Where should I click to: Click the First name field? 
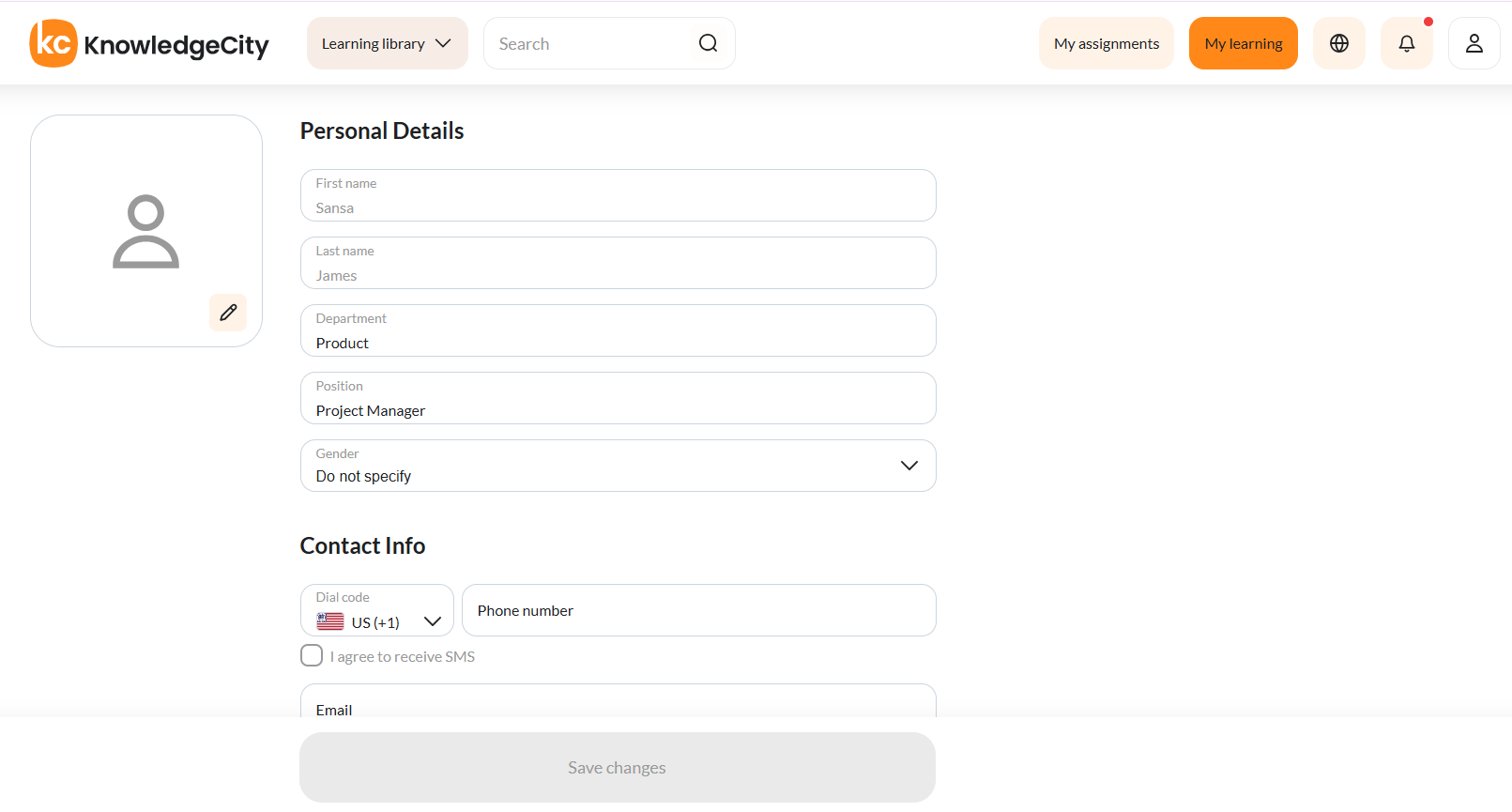point(619,195)
